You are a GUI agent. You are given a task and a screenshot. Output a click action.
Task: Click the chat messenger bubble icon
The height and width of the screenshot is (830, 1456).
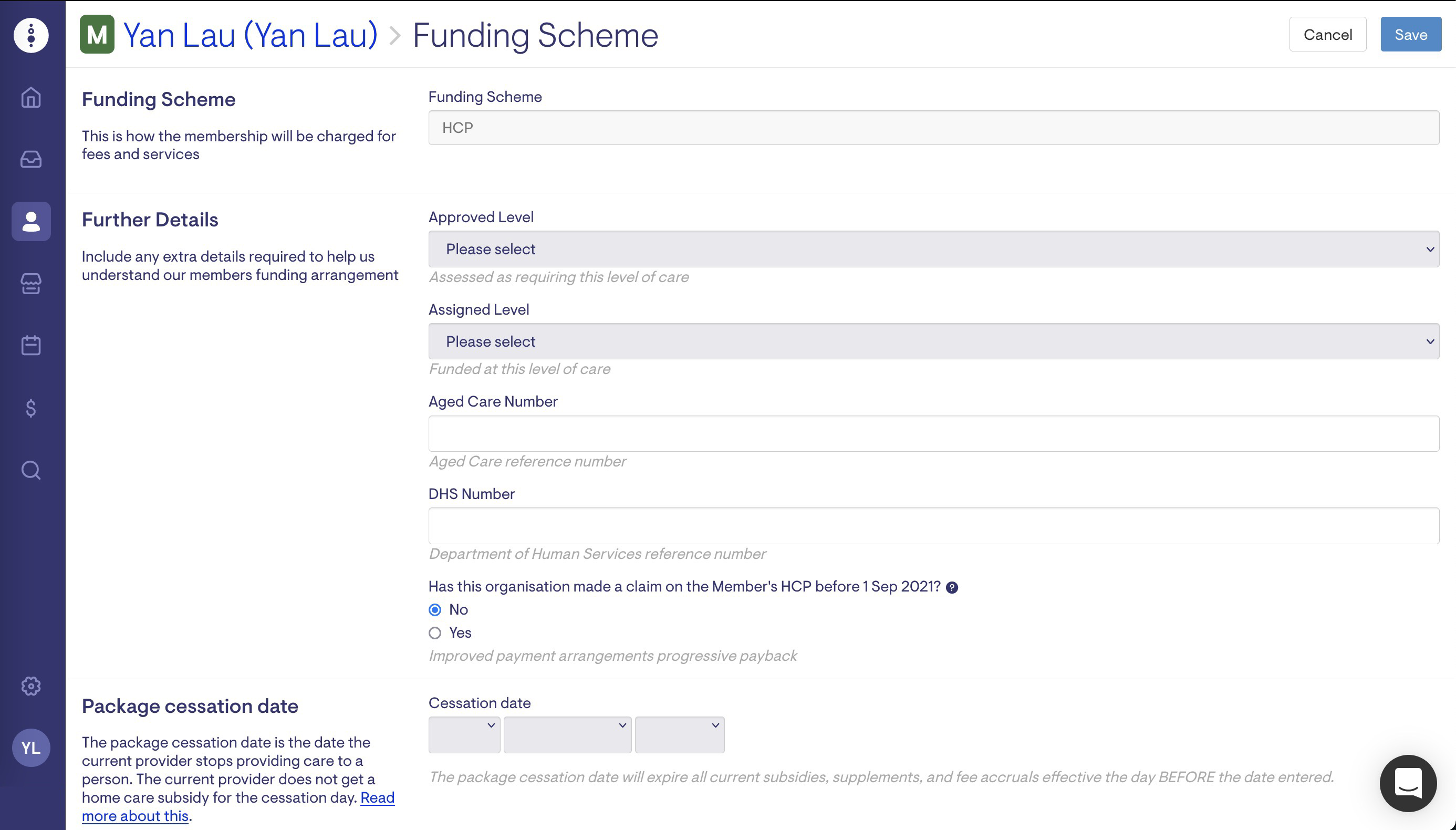click(x=1408, y=783)
